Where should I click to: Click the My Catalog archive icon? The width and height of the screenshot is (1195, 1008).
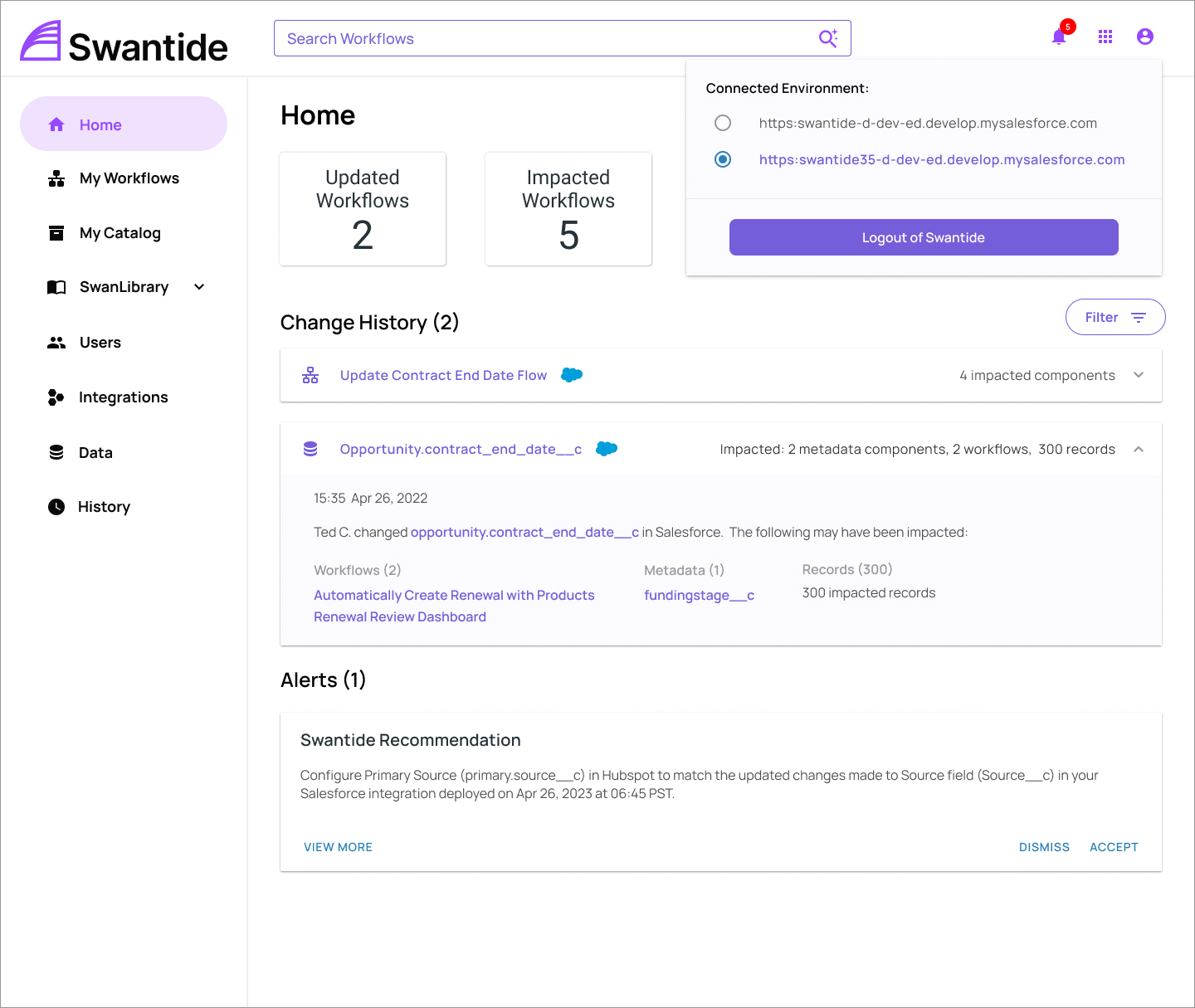click(56, 233)
